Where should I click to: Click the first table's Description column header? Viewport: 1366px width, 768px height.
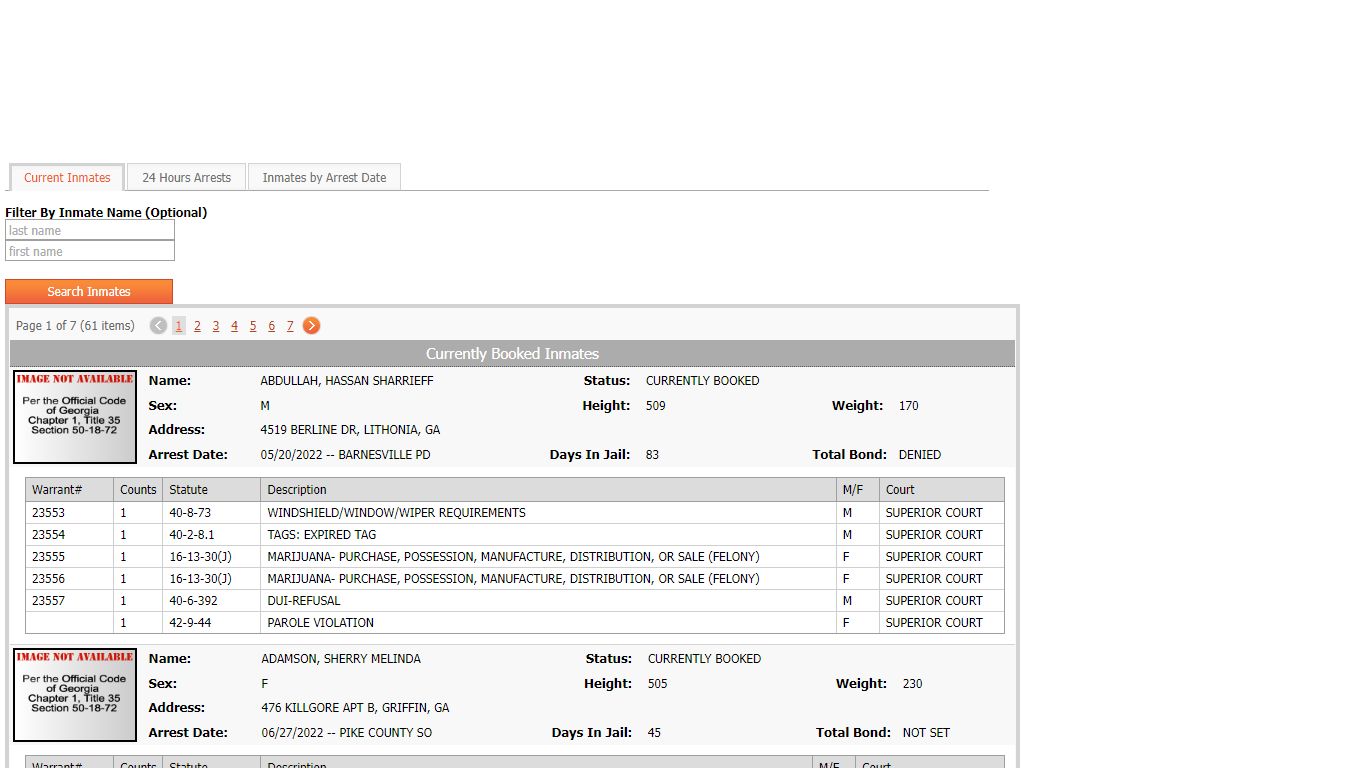coord(548,490)
